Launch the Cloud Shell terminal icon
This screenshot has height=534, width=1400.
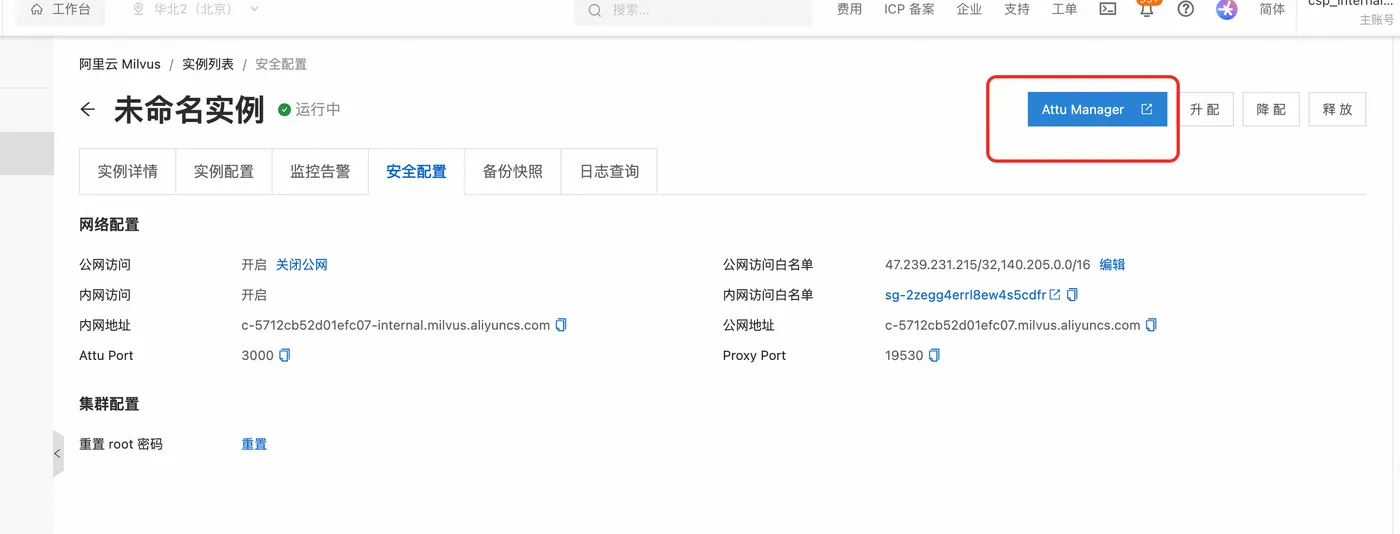1108,9
